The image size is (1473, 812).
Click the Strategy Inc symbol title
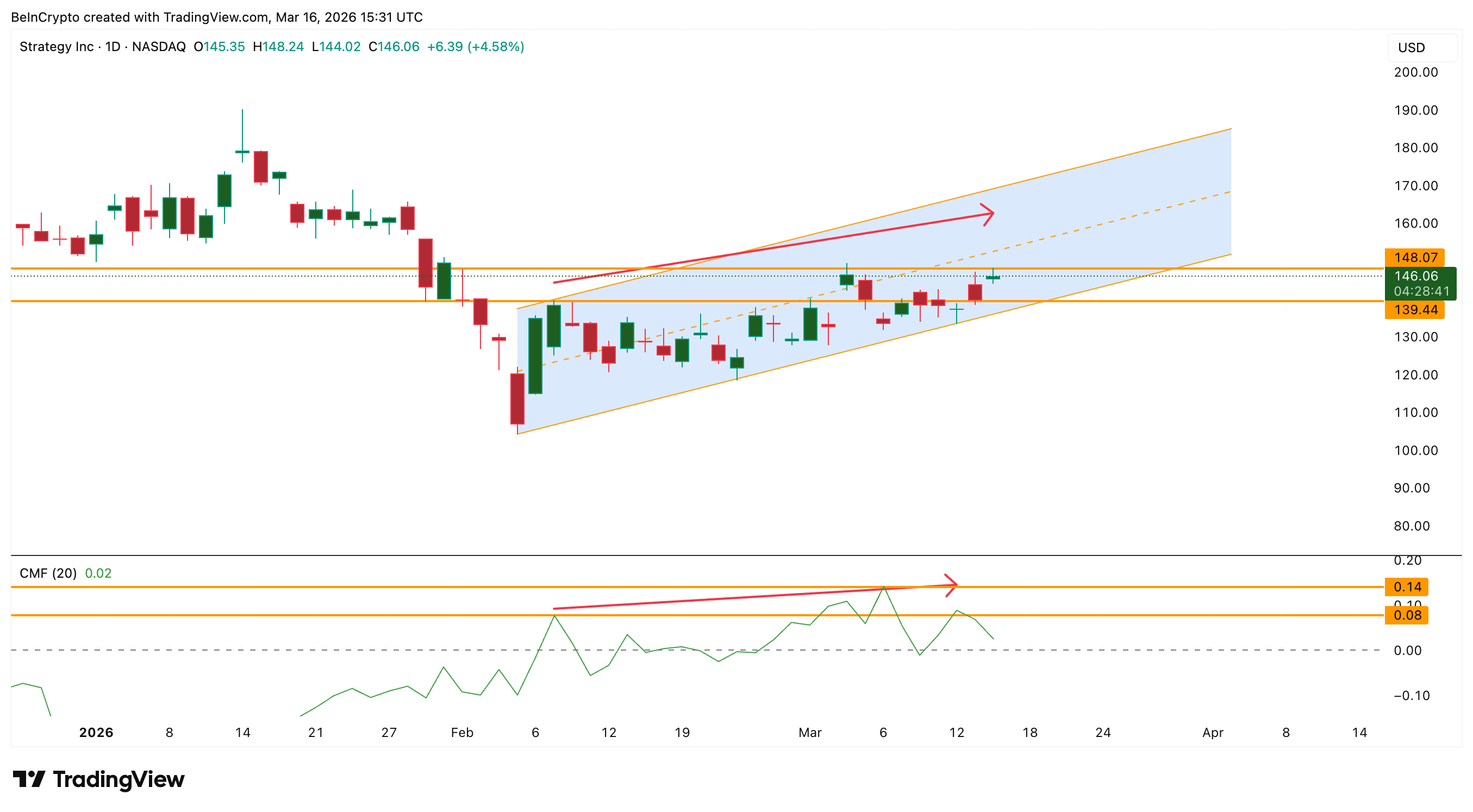(x=56, y=47)
